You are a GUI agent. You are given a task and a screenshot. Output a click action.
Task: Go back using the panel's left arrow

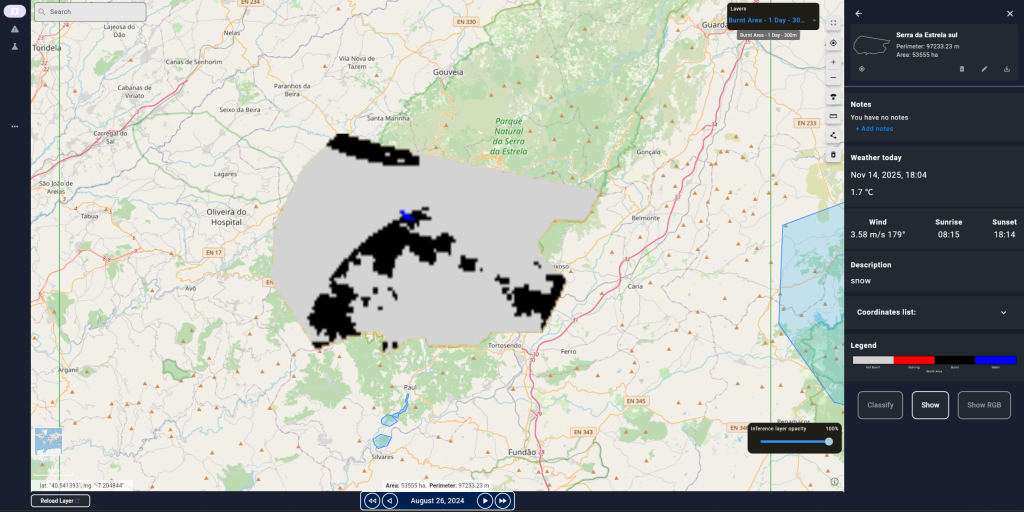coord(859,13)
